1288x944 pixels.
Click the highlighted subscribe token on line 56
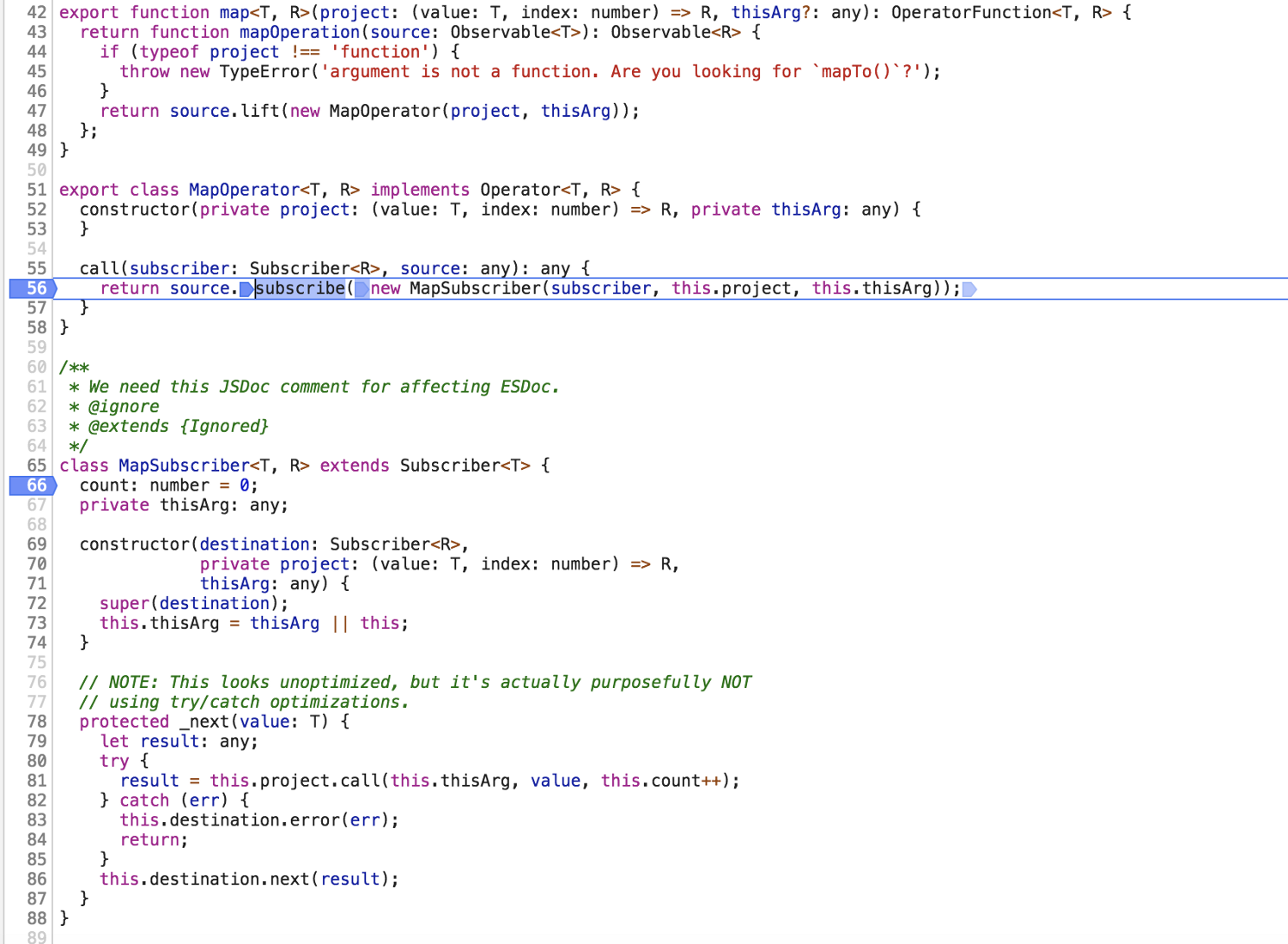coord(300,288)
